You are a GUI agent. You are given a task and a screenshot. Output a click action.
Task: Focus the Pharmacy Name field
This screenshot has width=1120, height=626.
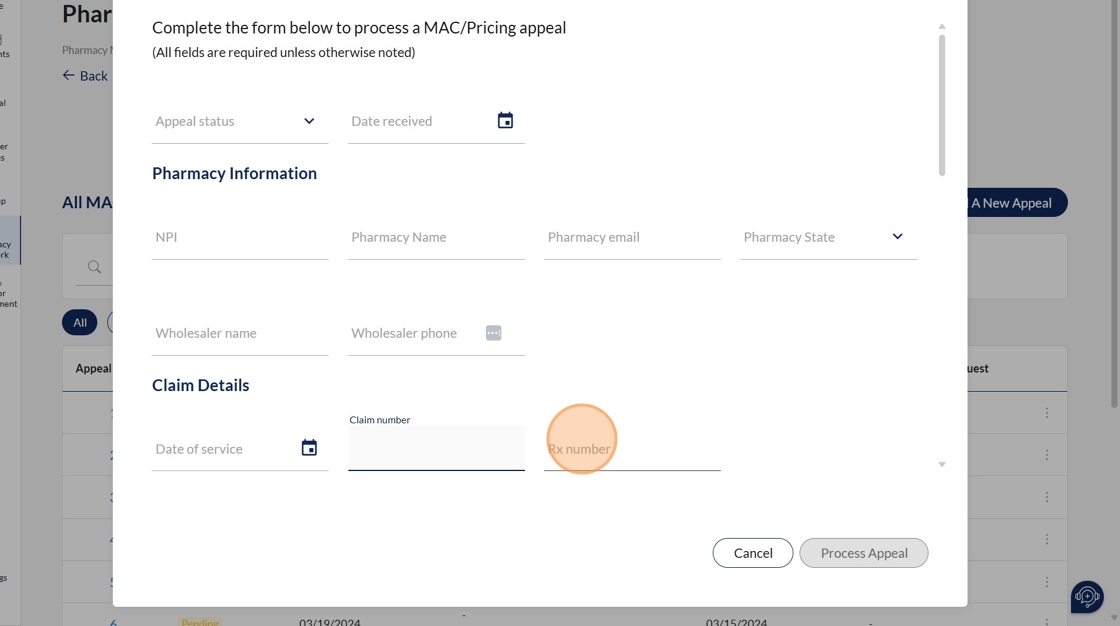coord(436,238)
